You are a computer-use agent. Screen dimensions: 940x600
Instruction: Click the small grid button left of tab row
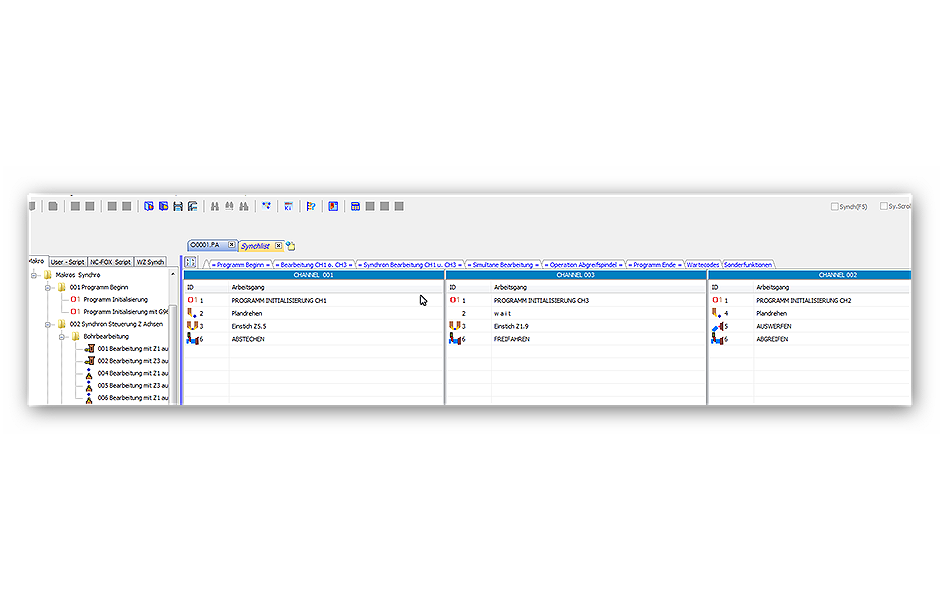coord(190,262)
